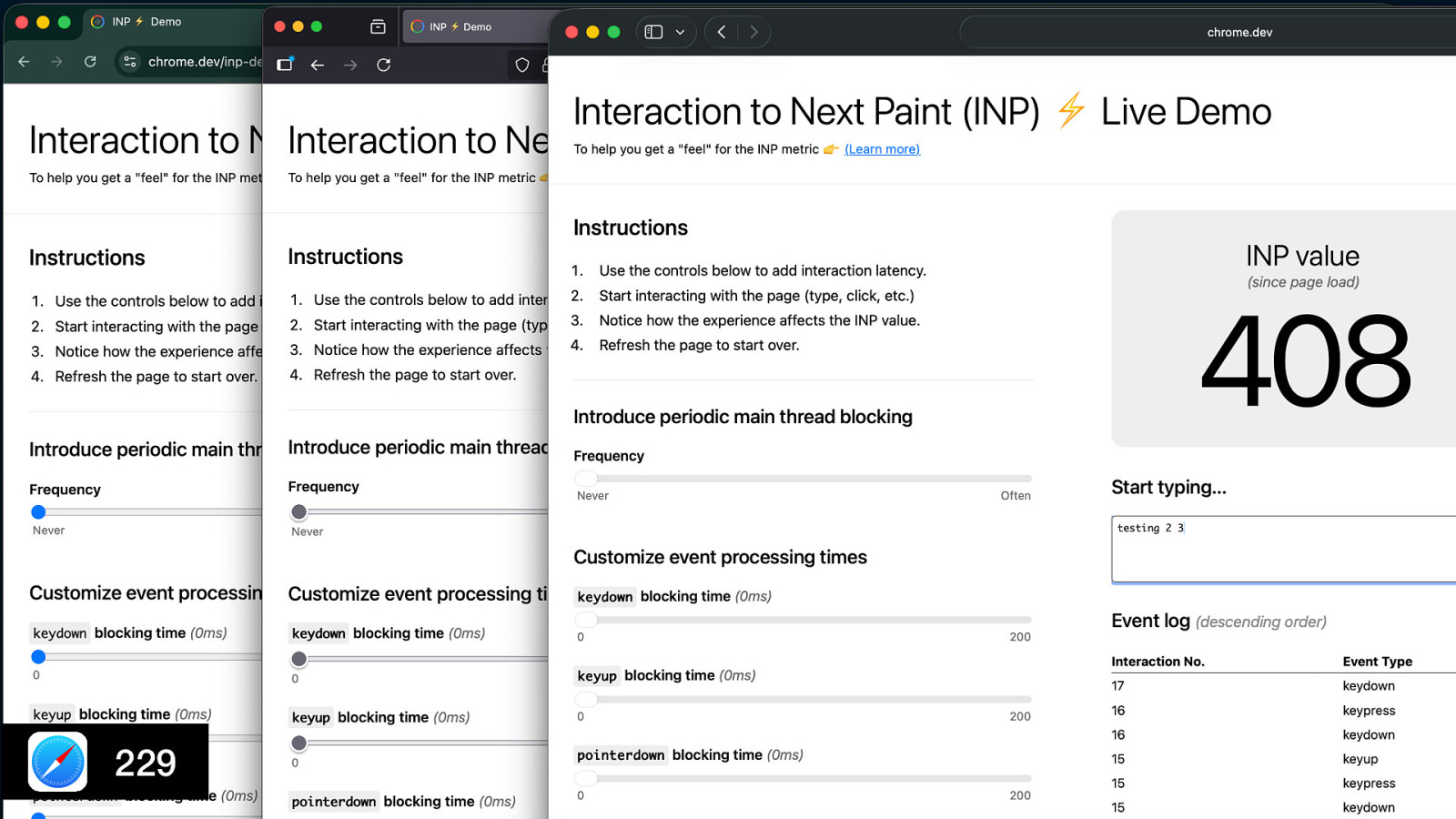Click Chrome's back arrow button
1456x819 pixels.
(24, 61)
